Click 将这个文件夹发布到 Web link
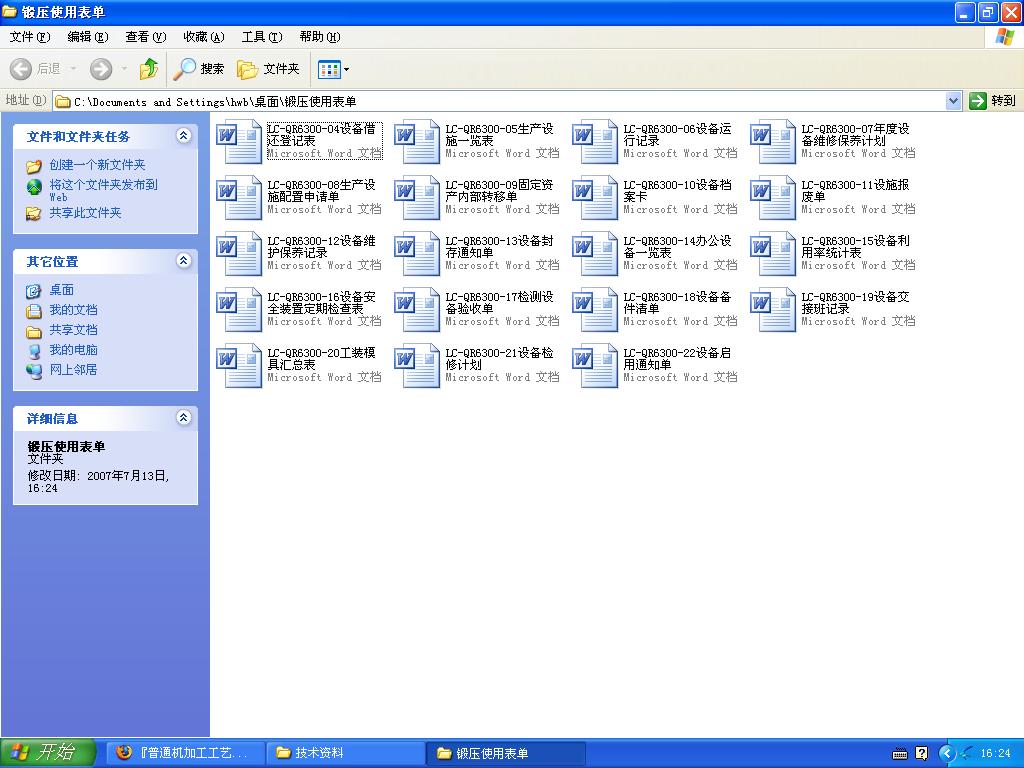 pos(103,190)
